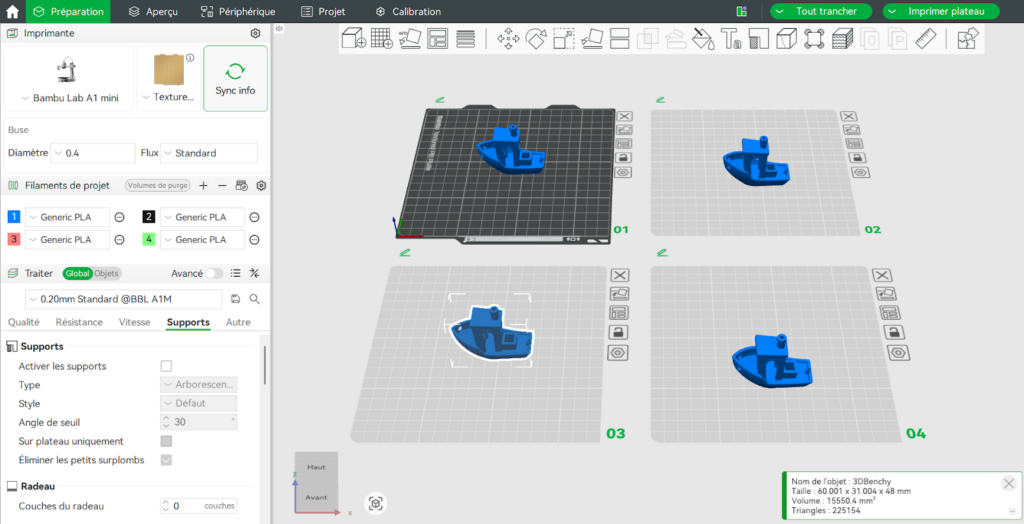Edit plate 01 name with the green pencil

click(x=440, y=100)
